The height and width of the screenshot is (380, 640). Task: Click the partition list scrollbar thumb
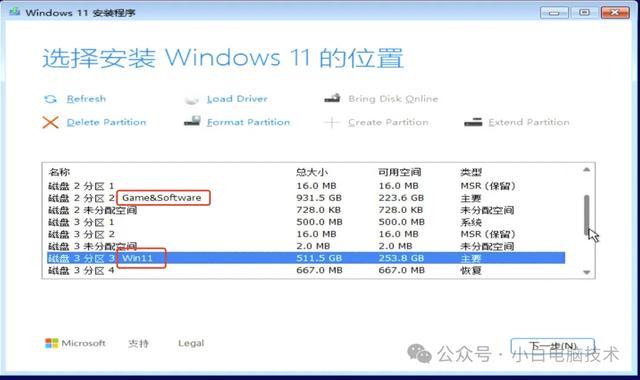pyautogui.click(x=587, y=215)
